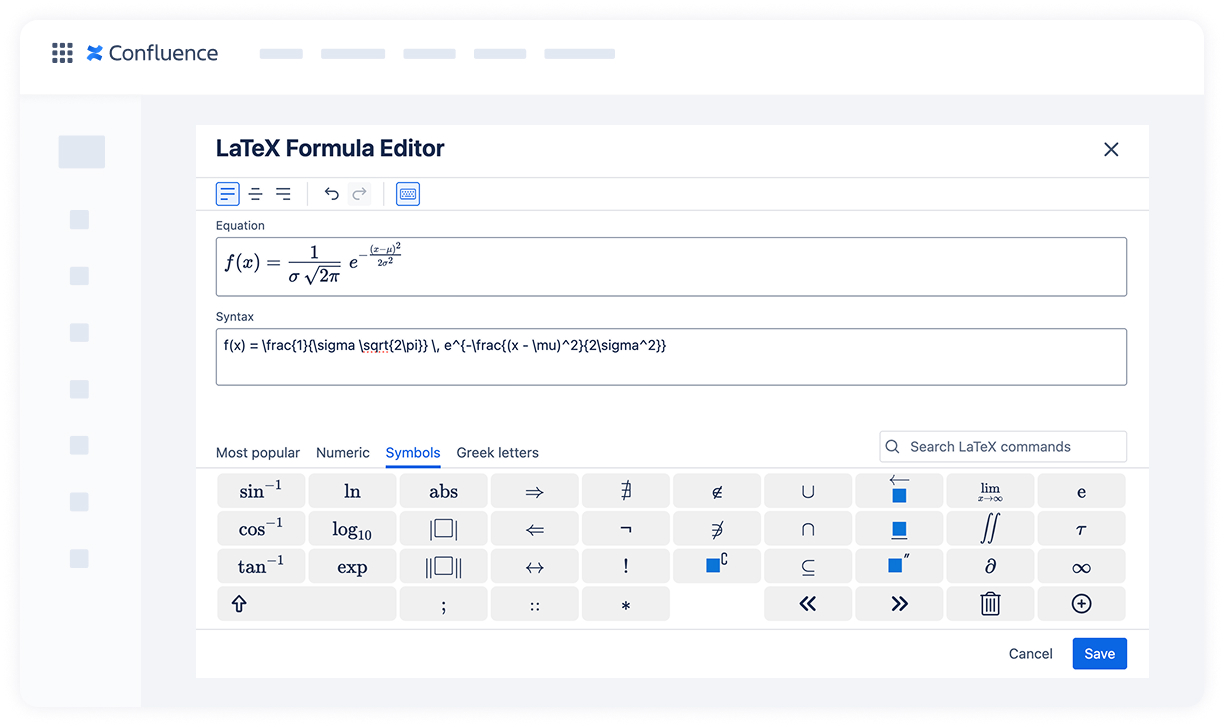
Task: Save the LaTeX formula
Action: tap(1099, 653)
